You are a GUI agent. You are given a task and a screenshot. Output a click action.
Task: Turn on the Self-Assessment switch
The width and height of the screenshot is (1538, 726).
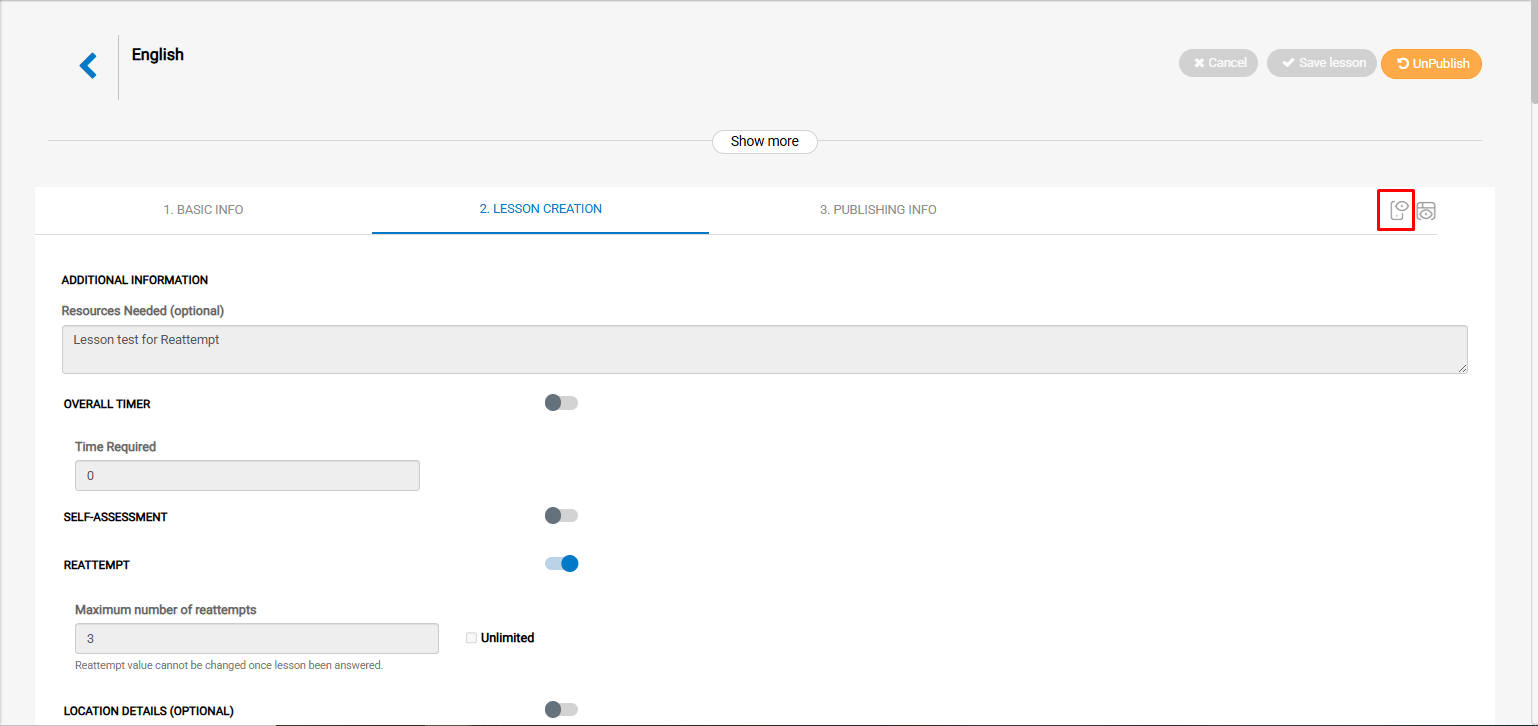pyautogui.click(x=561, y=516)
